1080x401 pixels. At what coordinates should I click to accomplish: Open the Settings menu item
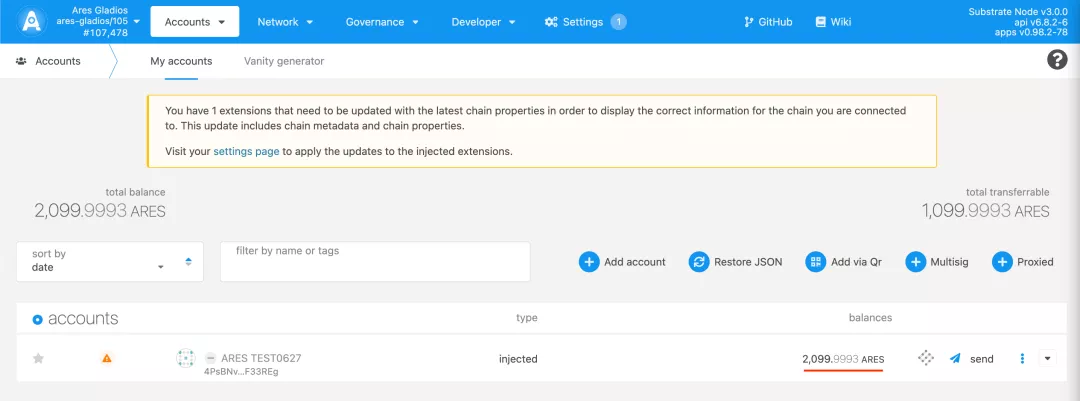(x=583, y=22)
